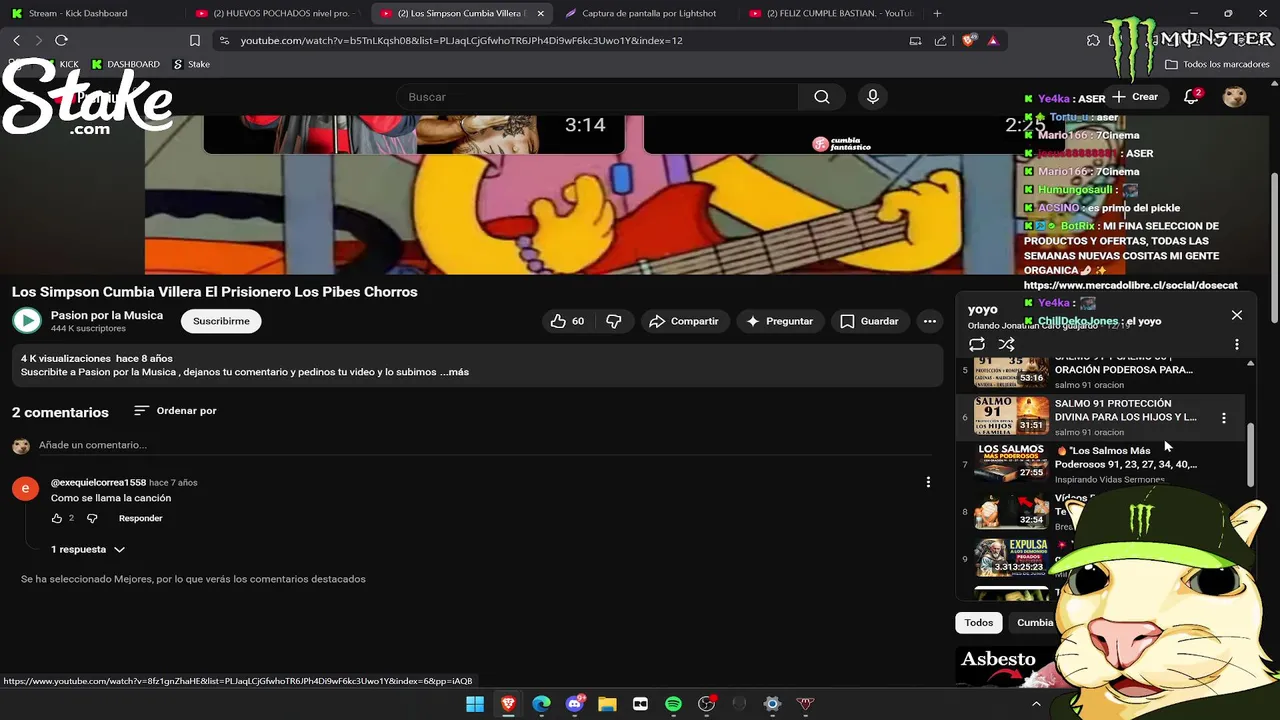Like the video with thumbs up 60

pos(567,321)
